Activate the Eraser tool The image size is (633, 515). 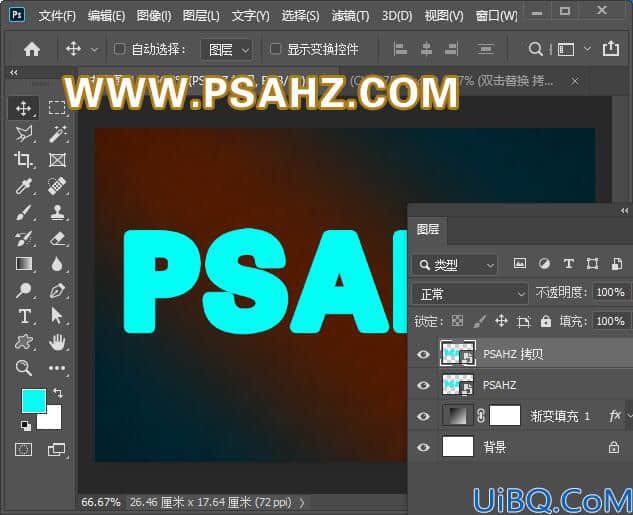57,238
